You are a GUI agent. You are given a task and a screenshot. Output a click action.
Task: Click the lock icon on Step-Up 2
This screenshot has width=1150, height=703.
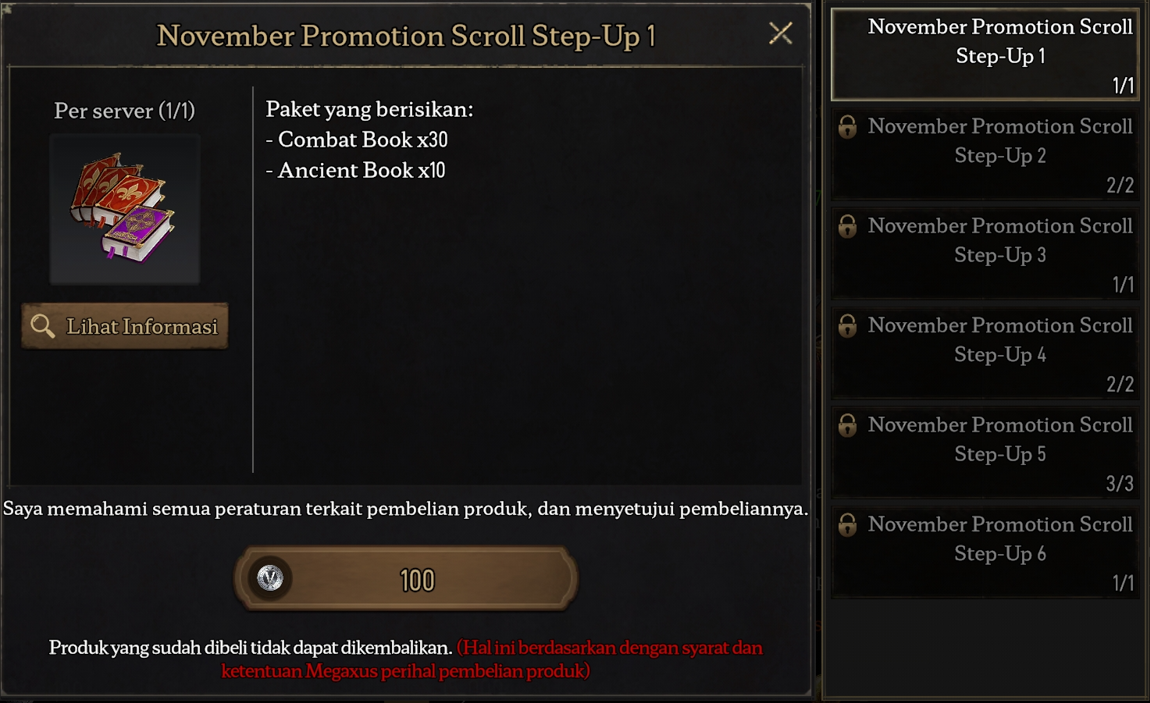tap(847, 127)
